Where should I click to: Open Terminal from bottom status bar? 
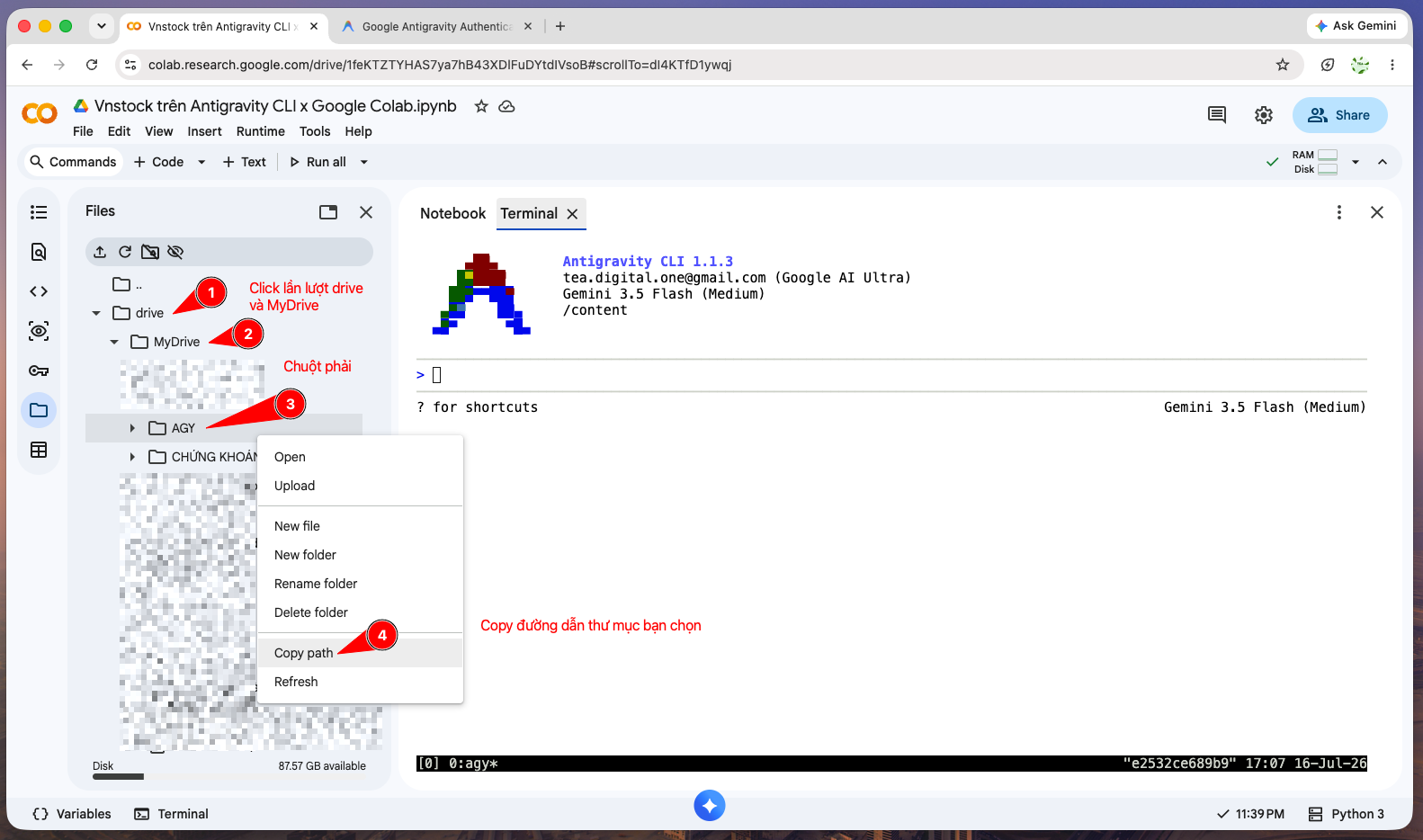point(172,814)
